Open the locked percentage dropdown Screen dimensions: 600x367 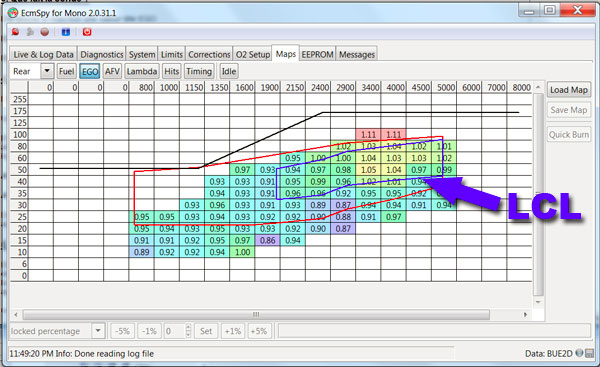[x=57, y=331]
